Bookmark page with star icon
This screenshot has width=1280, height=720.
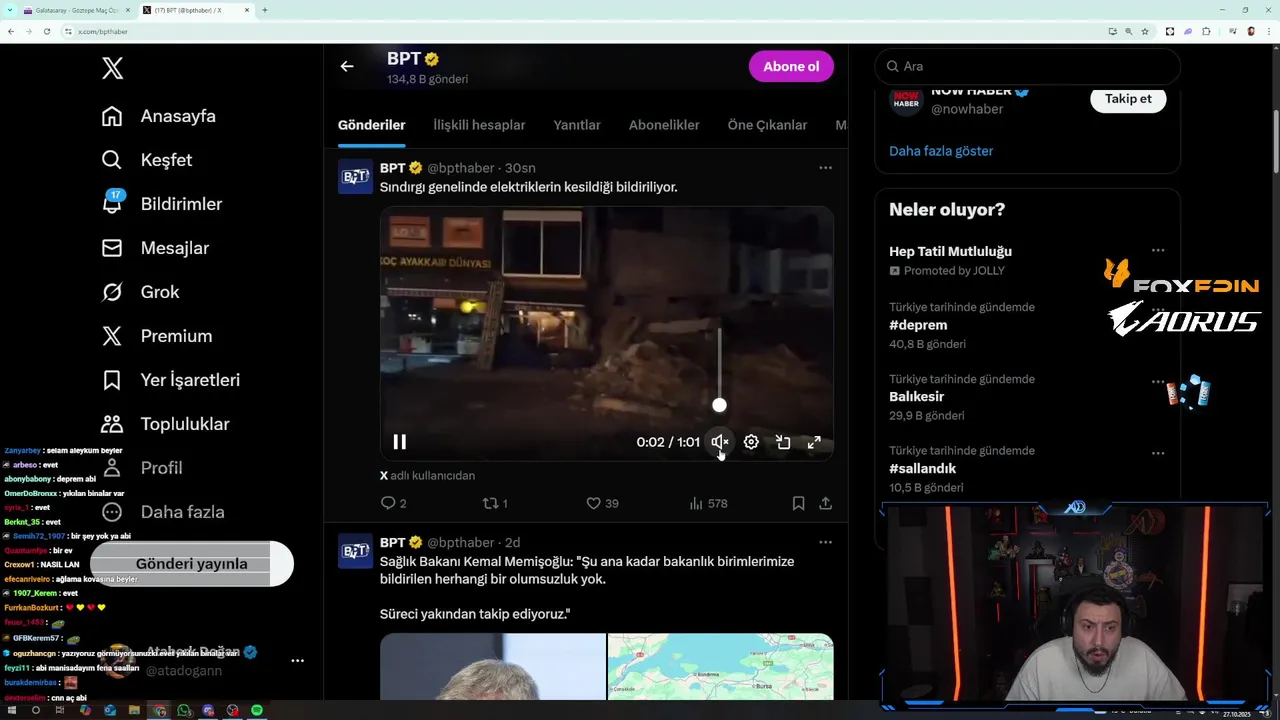[1145, 31]
